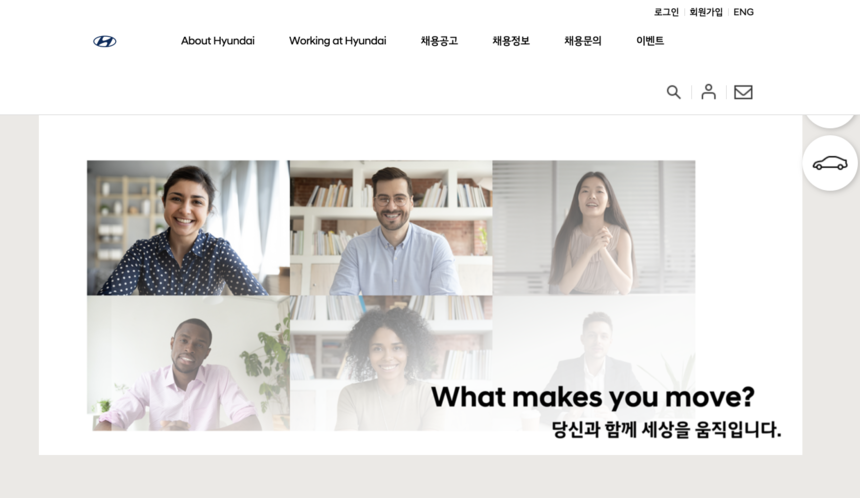Click the partially hidden round button above car
The image size is (860, 498).
pos(830,121)
